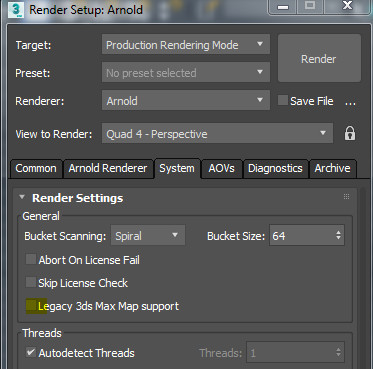Switch to the Common tab

pyautogui.click(x=36, y=168)
